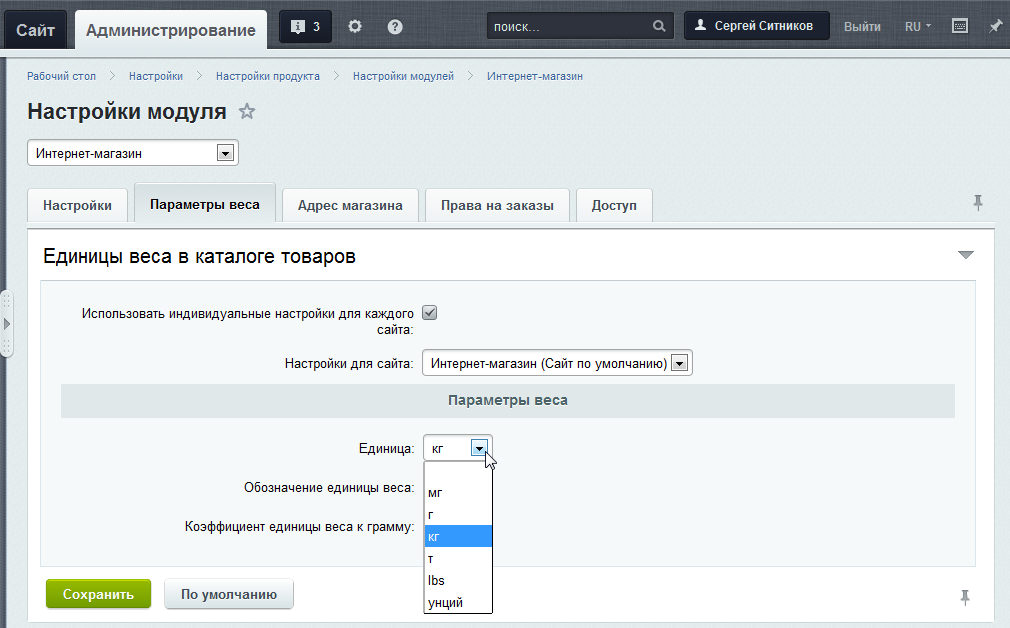1010x628 pixels.
Task: Click the green Сохранить button
Action: point(99,594)
